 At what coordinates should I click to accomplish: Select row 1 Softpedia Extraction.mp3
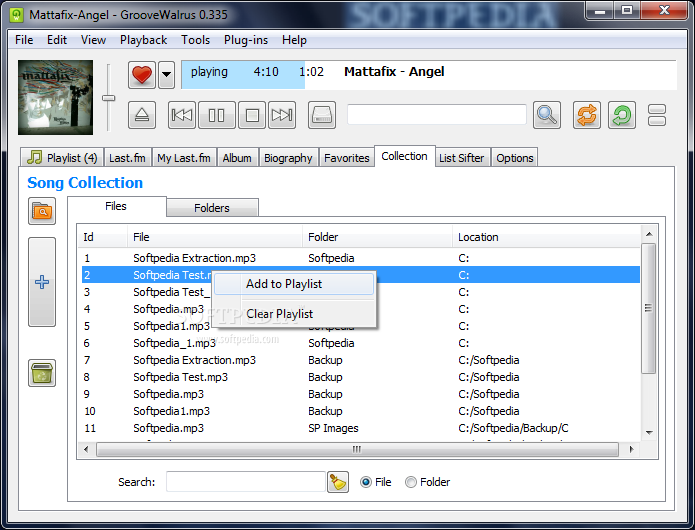[361, 258]
